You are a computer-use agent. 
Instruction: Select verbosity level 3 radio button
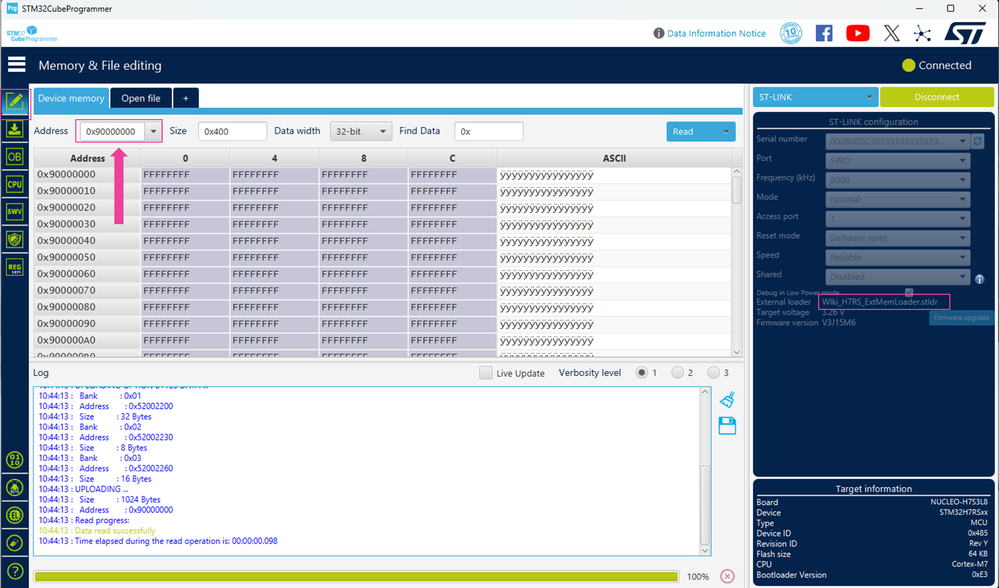click(713, 373)
